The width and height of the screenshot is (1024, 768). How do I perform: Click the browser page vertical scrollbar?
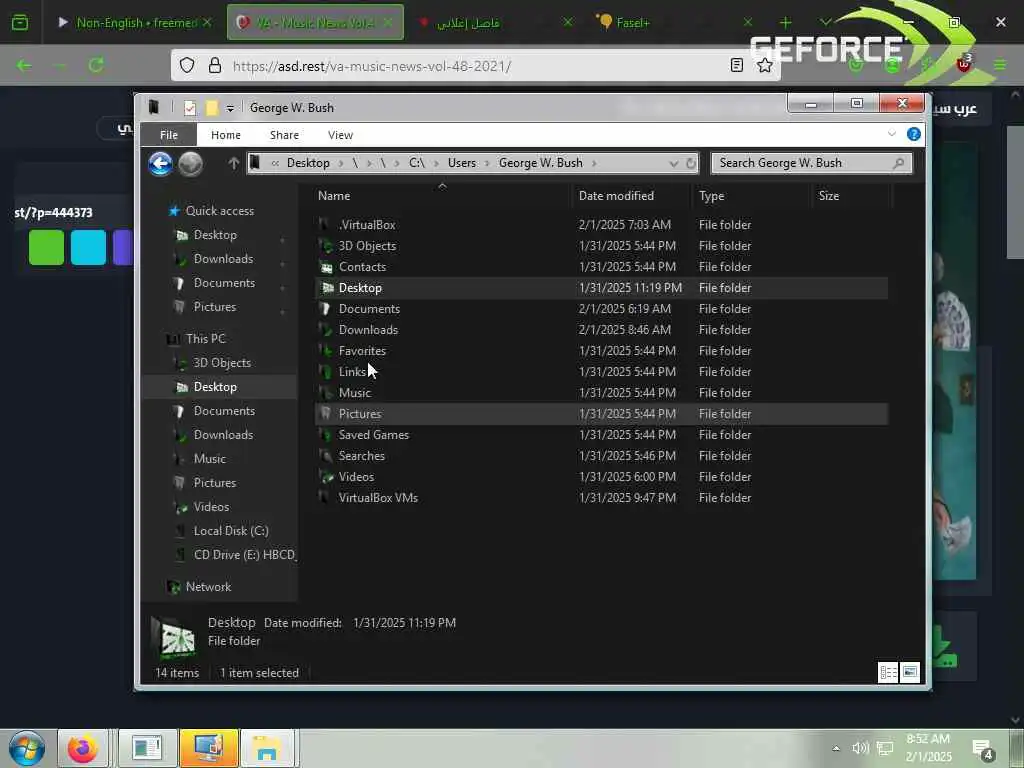1014,193
